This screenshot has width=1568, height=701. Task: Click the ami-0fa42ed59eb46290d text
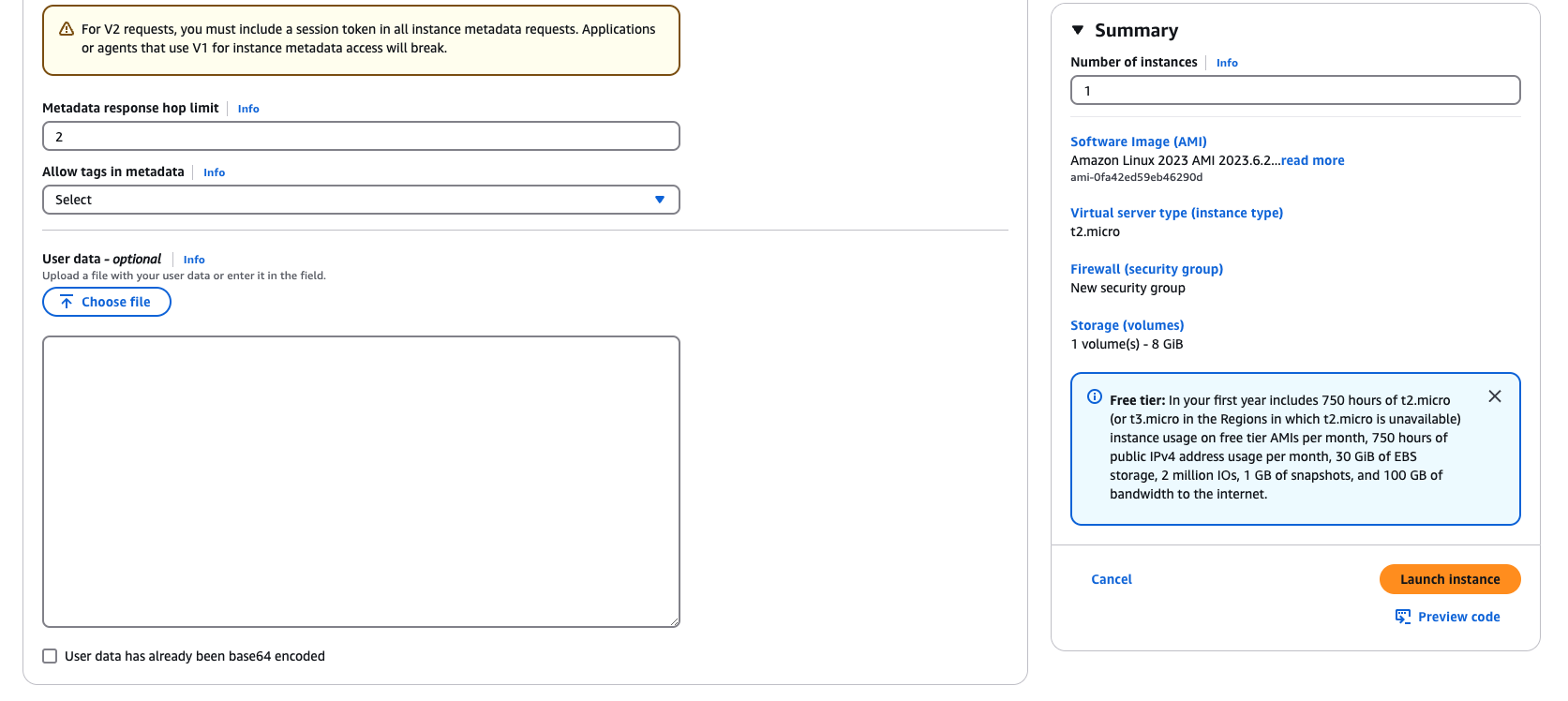click(x=1137, y=177)
